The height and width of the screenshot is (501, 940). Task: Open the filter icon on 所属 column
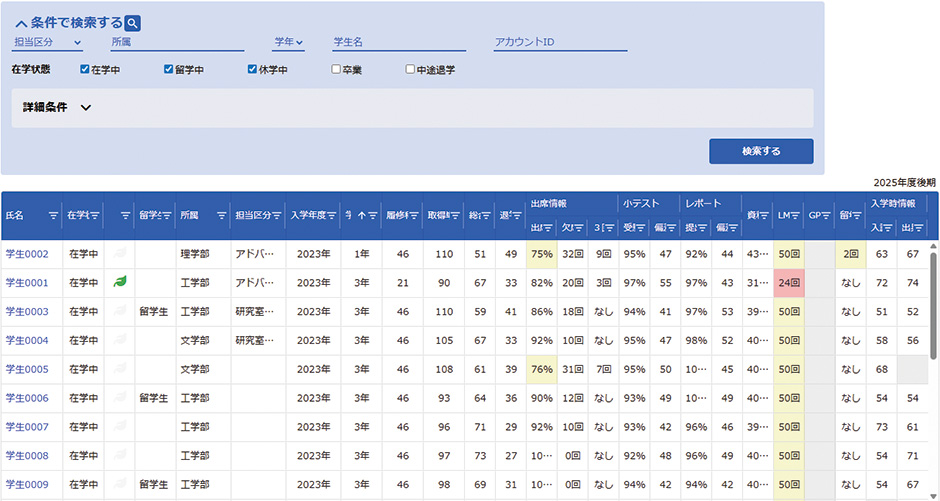coord(218,215)
